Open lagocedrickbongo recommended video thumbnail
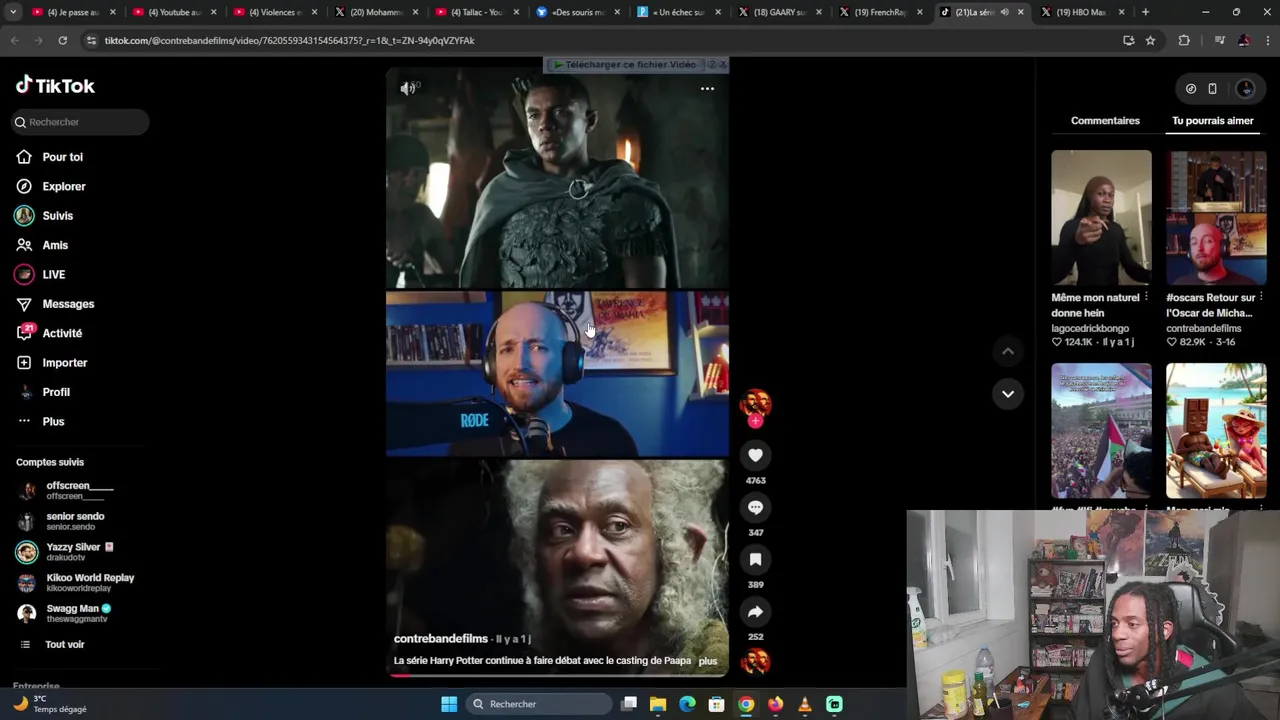Screen dimensions: 1280x720 [x=1101, y=218]
